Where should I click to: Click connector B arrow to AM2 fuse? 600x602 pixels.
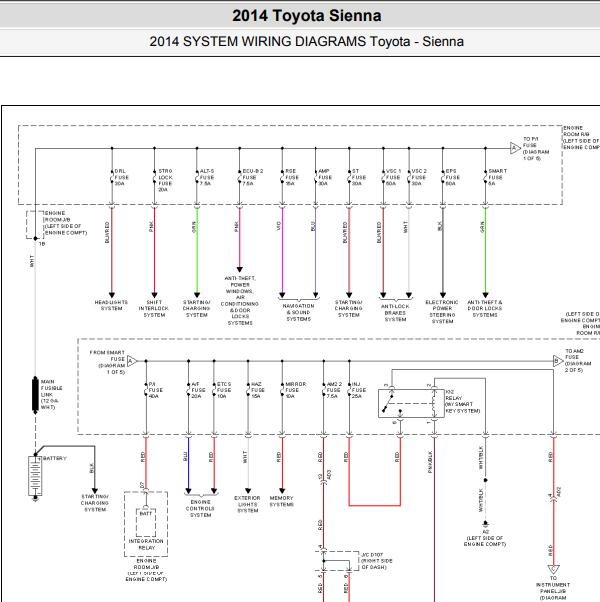[x=558, y=361]
